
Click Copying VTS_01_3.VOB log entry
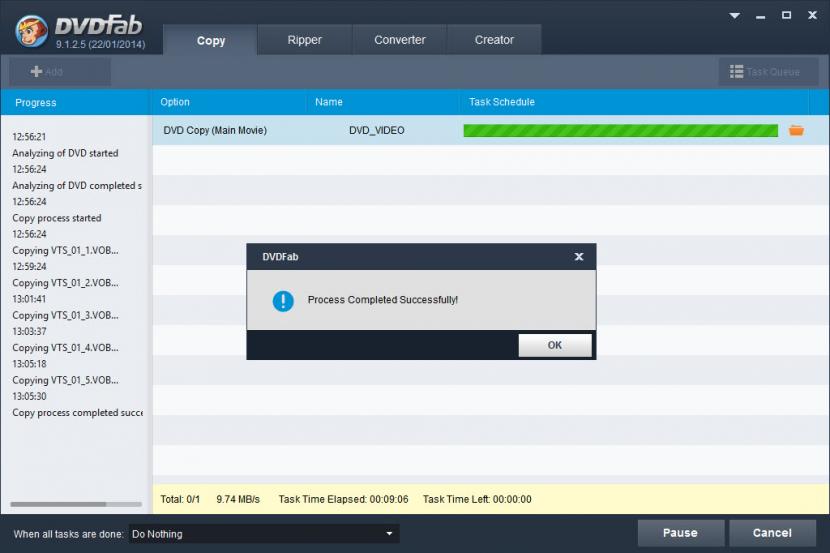click(x=65, y=315)
